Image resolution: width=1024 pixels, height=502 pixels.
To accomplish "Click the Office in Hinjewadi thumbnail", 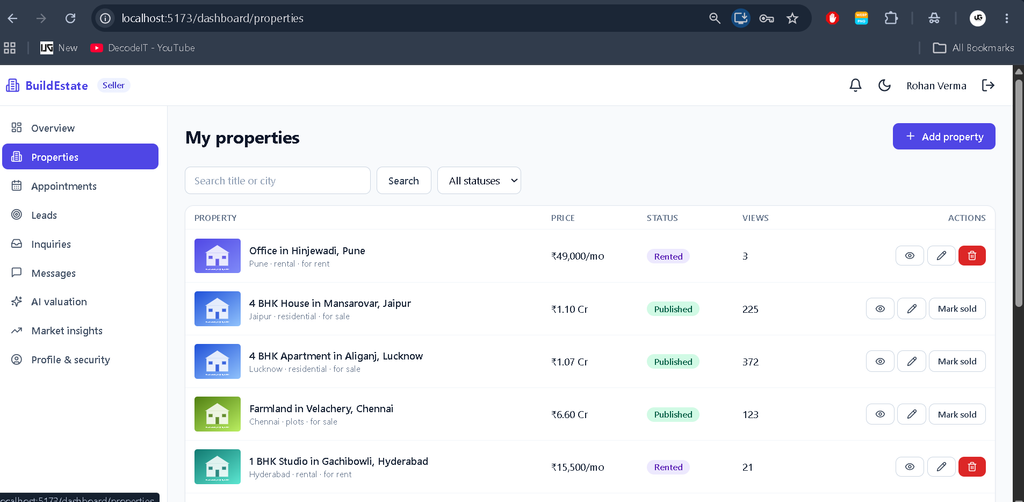I will coord(217,256).
